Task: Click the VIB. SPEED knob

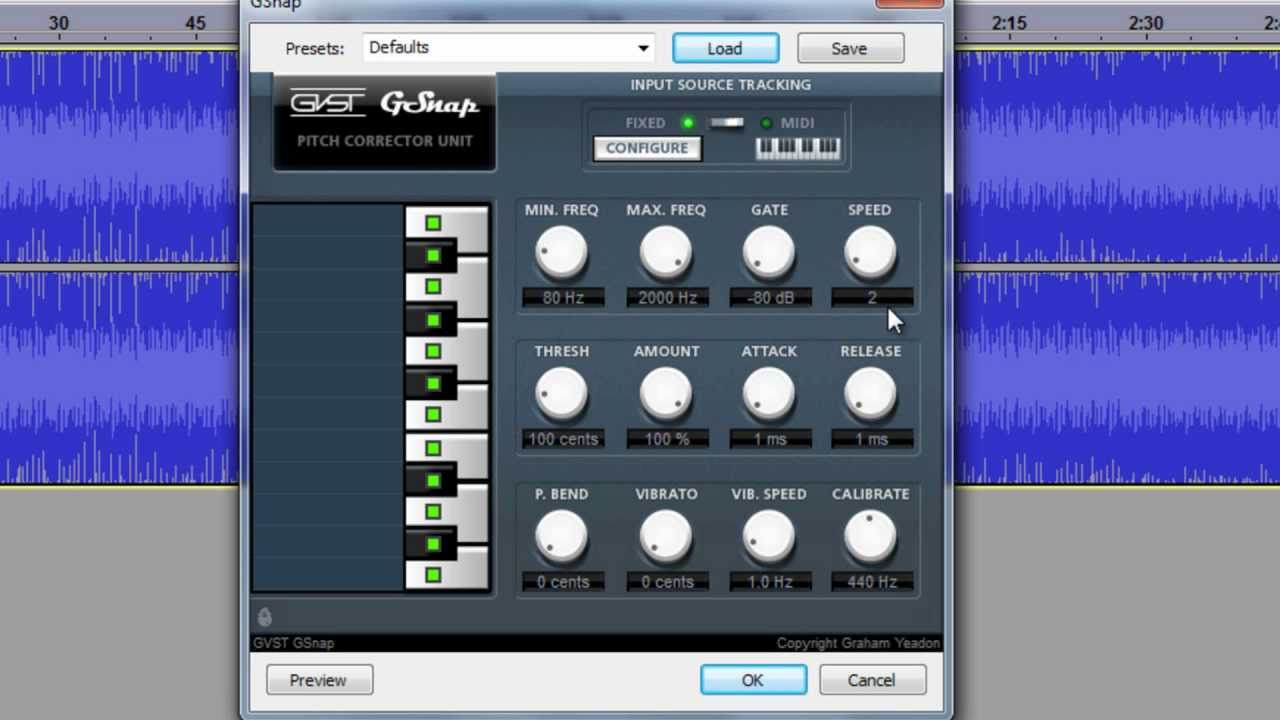Action: (769, 536)
